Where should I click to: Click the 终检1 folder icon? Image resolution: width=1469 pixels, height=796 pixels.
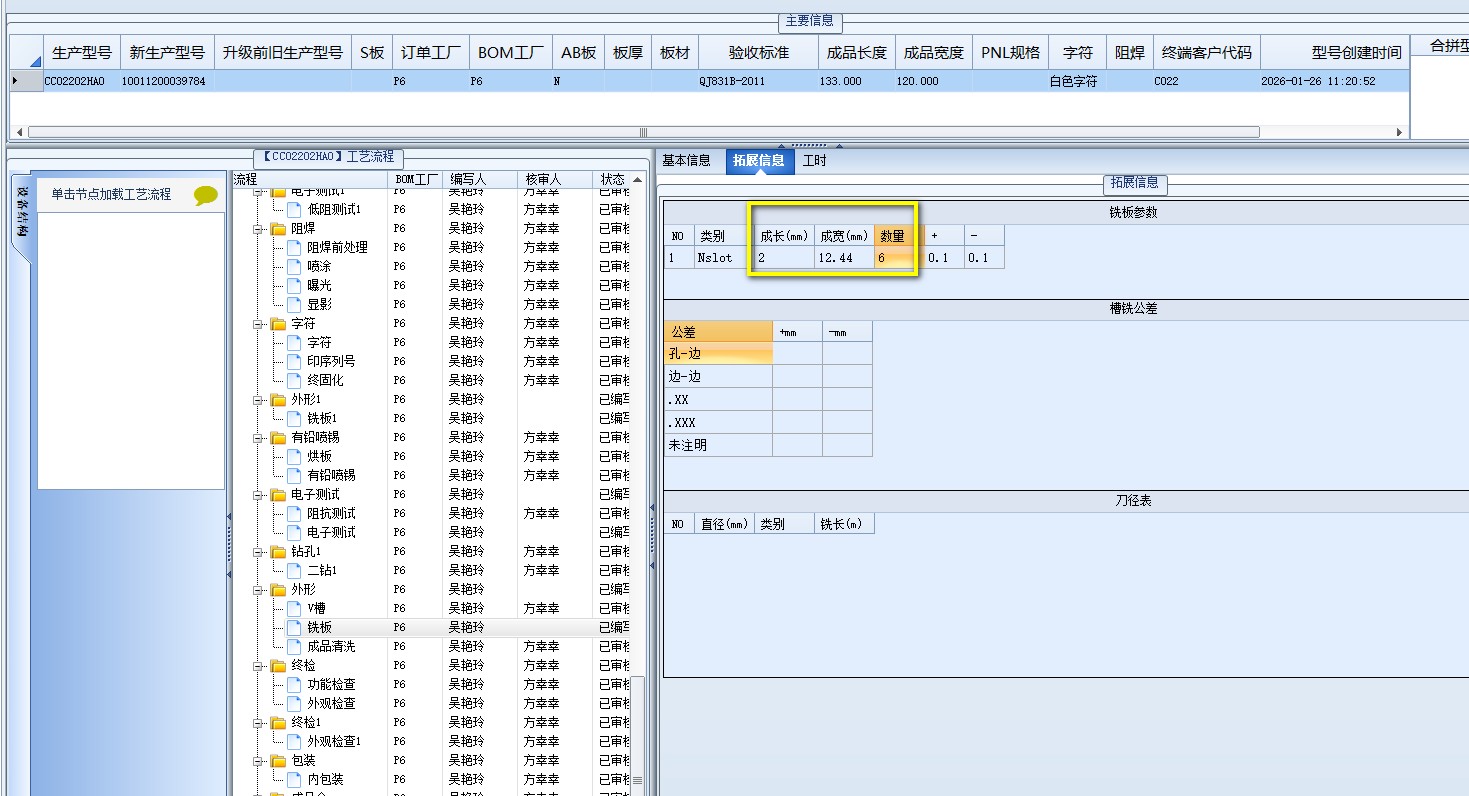click(278, 723)
